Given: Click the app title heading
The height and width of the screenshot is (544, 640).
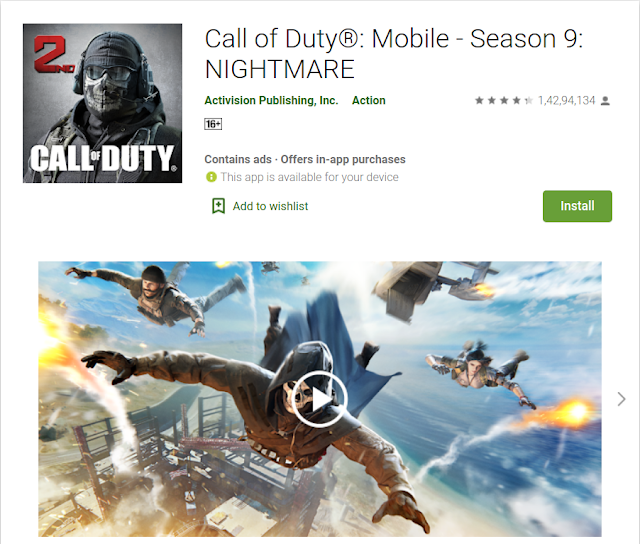Looking at the screenshot, I should 394,54.
